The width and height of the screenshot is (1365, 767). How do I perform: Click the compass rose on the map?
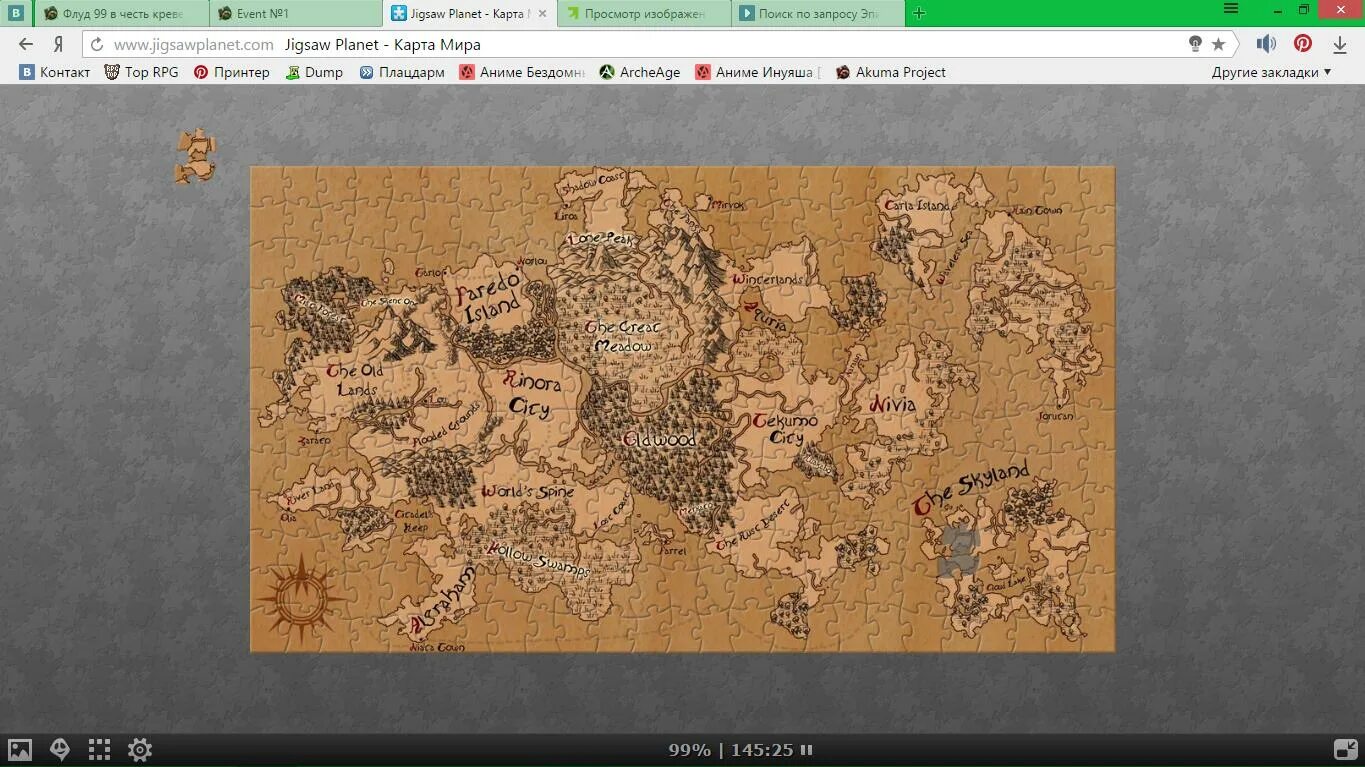click(x=300, y=598)
